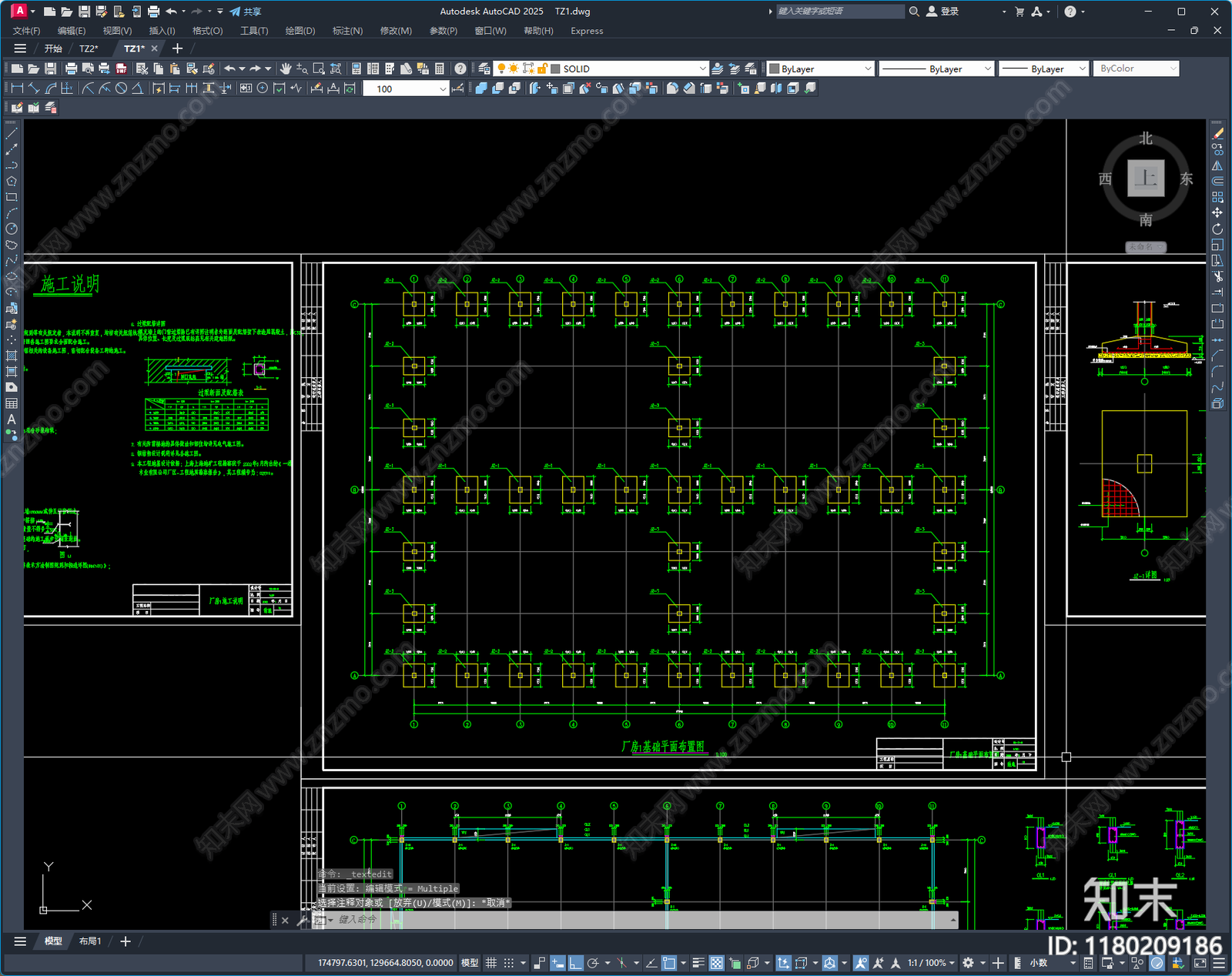
Task: Select the Linear Dimension tool
Action: [x=17, y=89]
